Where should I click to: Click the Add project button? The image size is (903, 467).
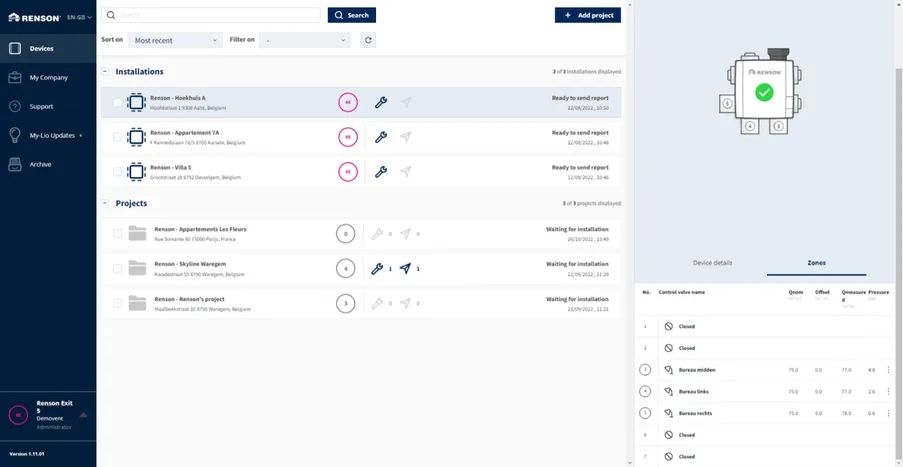(x=587, y=15)
